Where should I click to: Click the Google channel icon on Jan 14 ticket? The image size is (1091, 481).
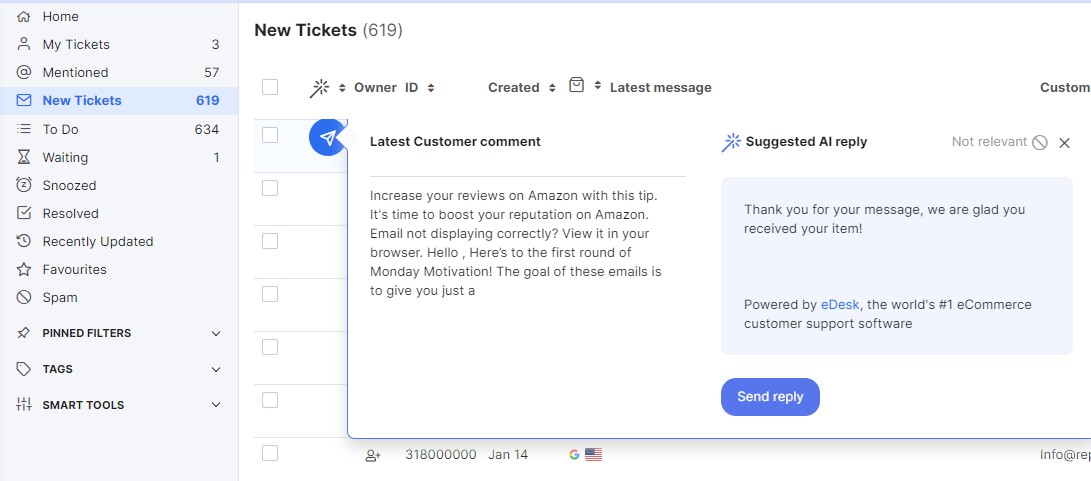point(574,455)
